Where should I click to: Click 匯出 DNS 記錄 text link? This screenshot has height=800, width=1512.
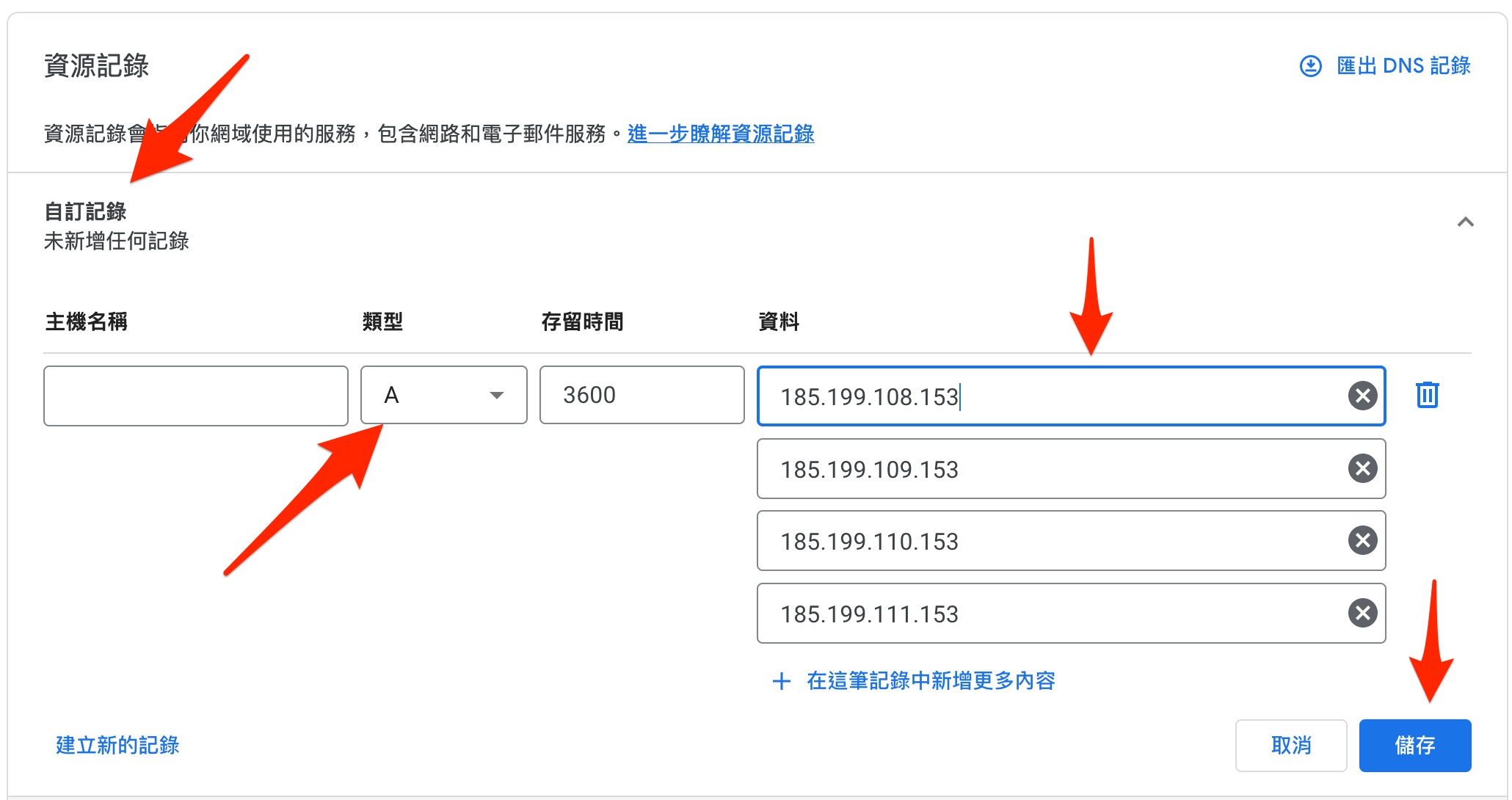tap(1403, 66)
